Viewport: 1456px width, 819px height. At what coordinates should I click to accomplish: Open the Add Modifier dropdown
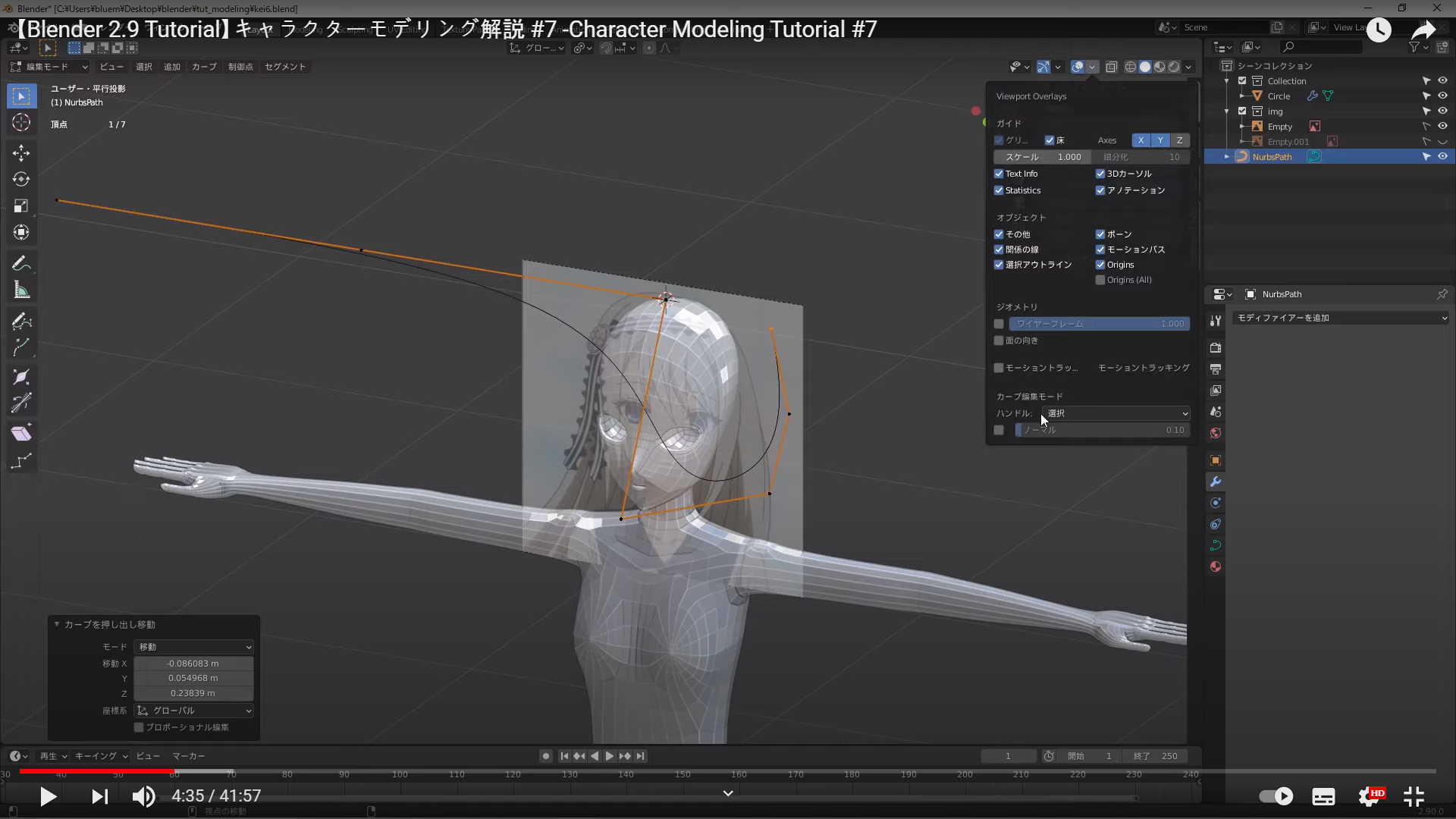point(1341,318)
